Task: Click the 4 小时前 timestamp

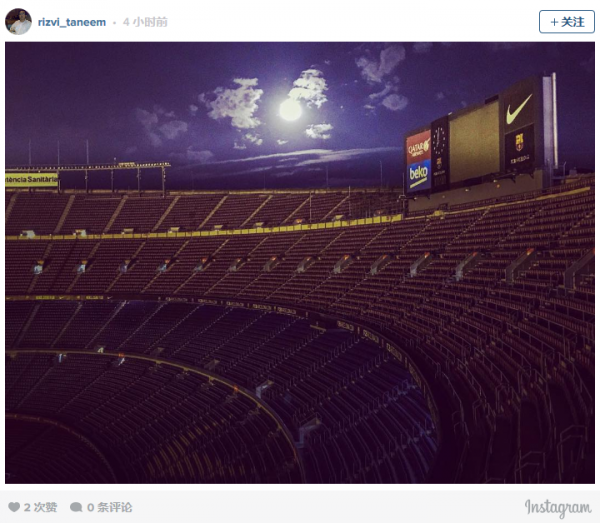Action: click(145, 22)
